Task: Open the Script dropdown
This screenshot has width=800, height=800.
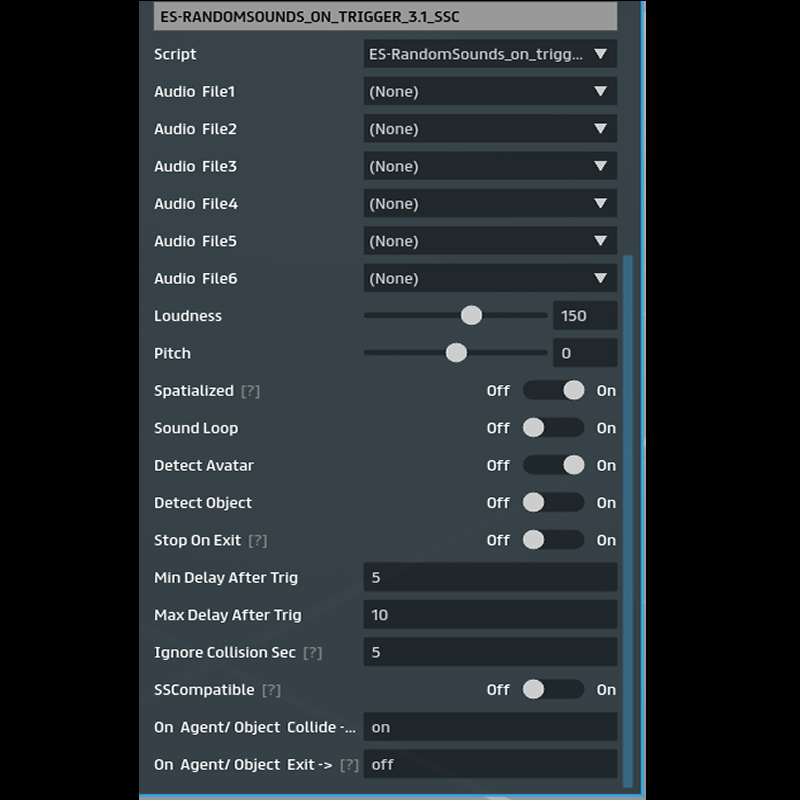Action: pos(490,54)
